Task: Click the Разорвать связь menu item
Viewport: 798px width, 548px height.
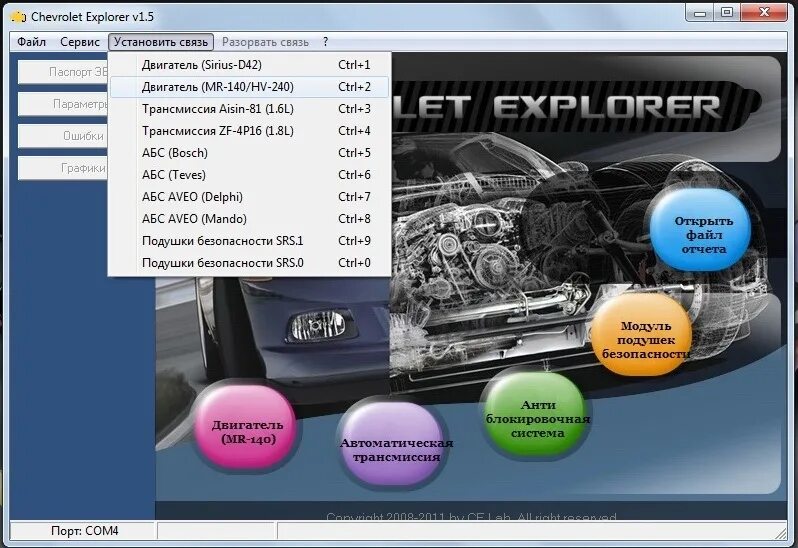Action: point(265,42)
